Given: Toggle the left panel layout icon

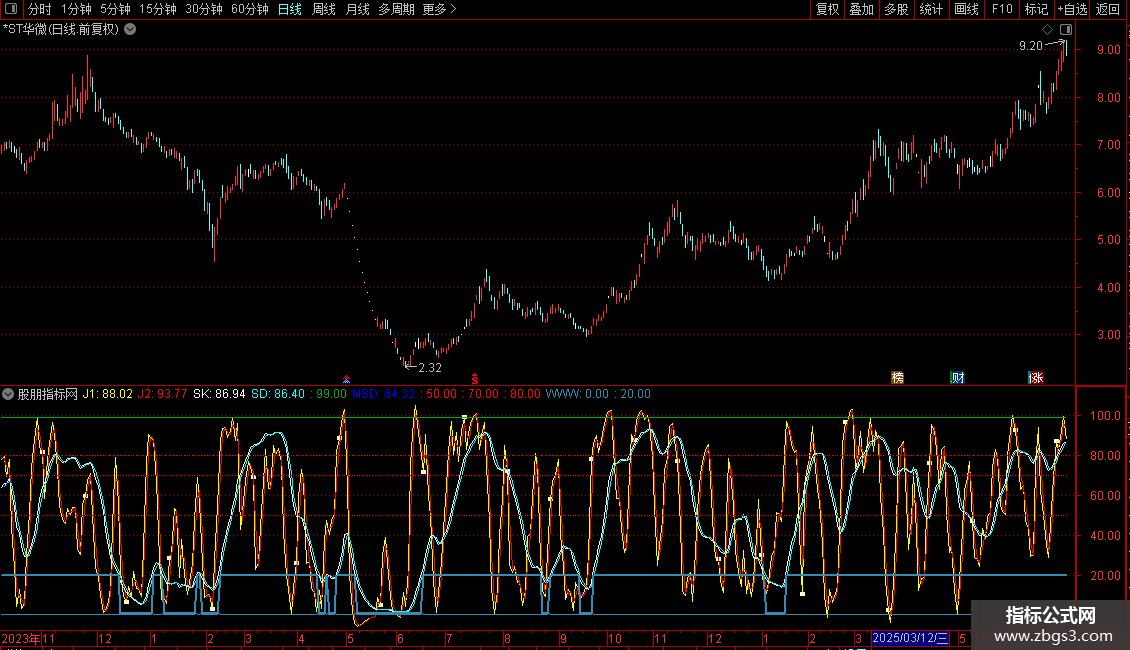Looking at the screenshot, I should [11, 9].
